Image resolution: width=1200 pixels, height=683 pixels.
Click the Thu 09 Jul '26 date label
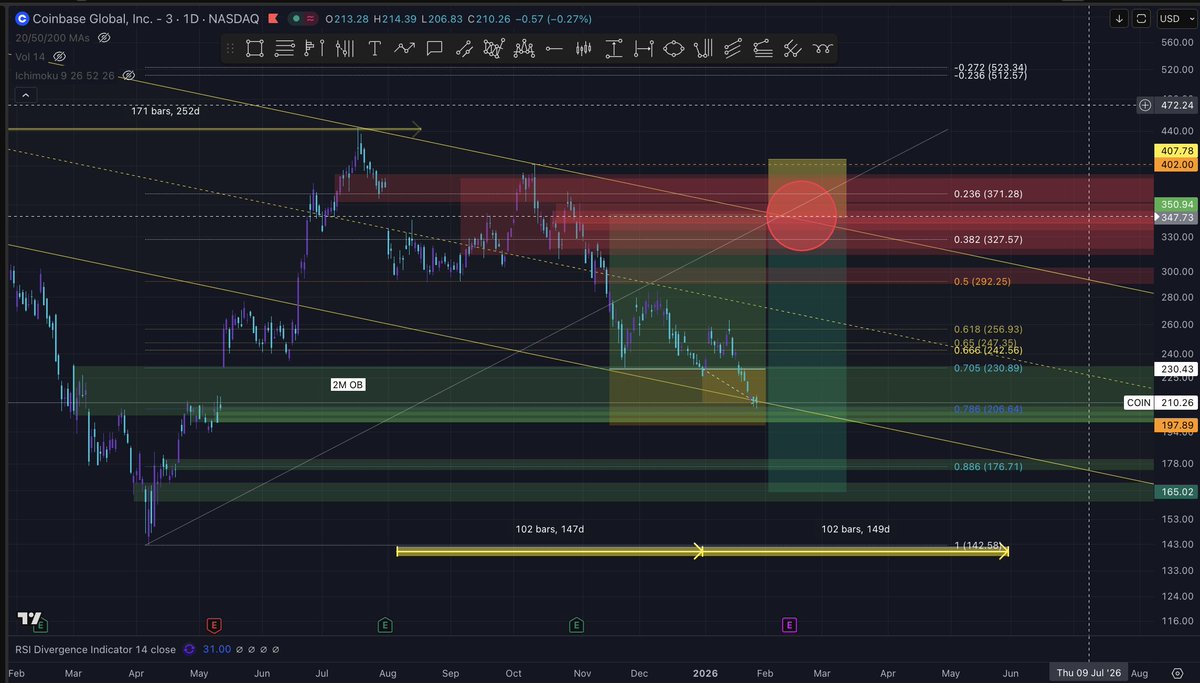1088,671
